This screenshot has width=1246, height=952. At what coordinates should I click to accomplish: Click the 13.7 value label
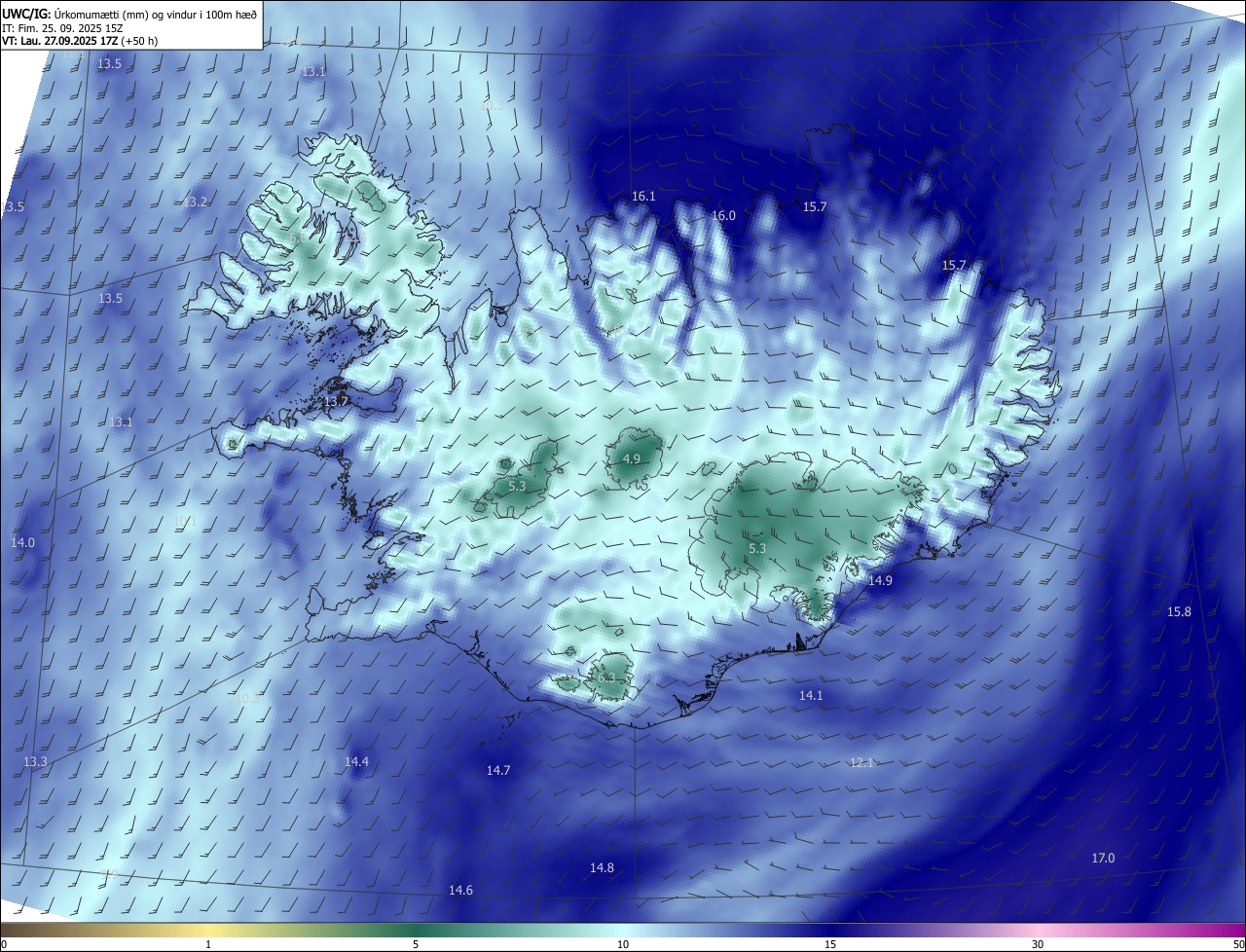336,401
